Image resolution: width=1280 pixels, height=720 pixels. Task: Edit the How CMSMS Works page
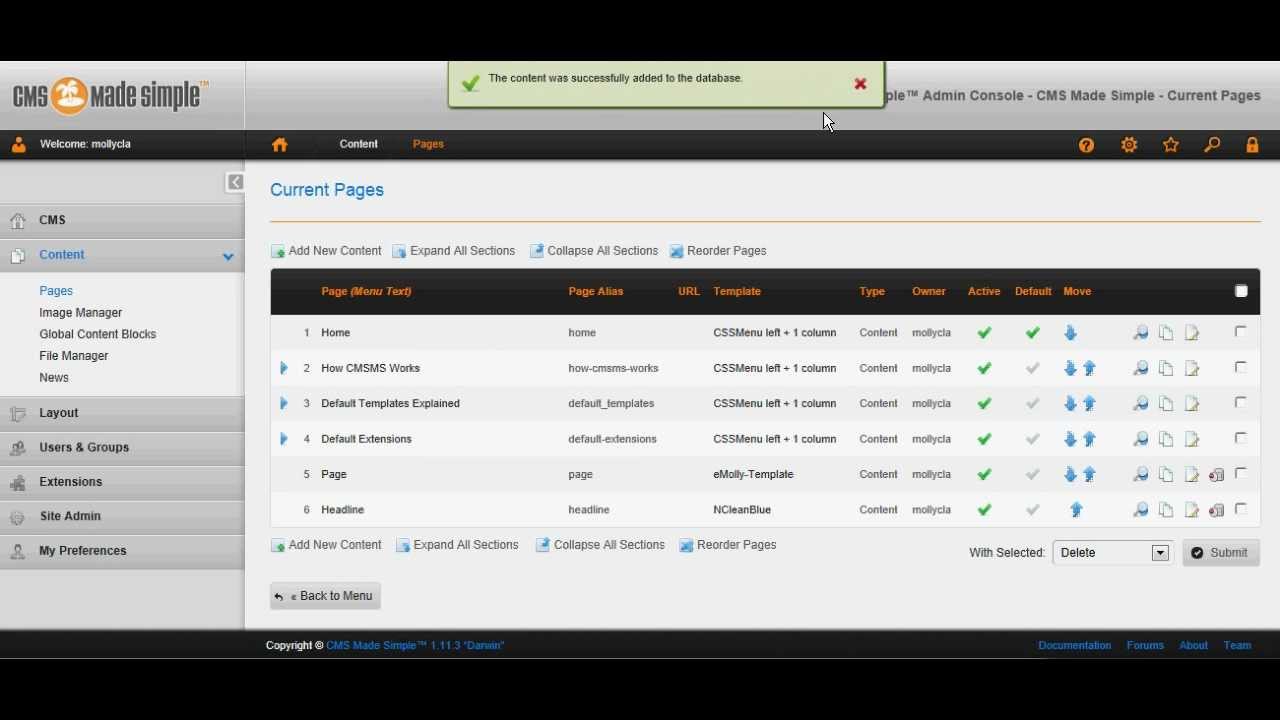coord(1192,369)
